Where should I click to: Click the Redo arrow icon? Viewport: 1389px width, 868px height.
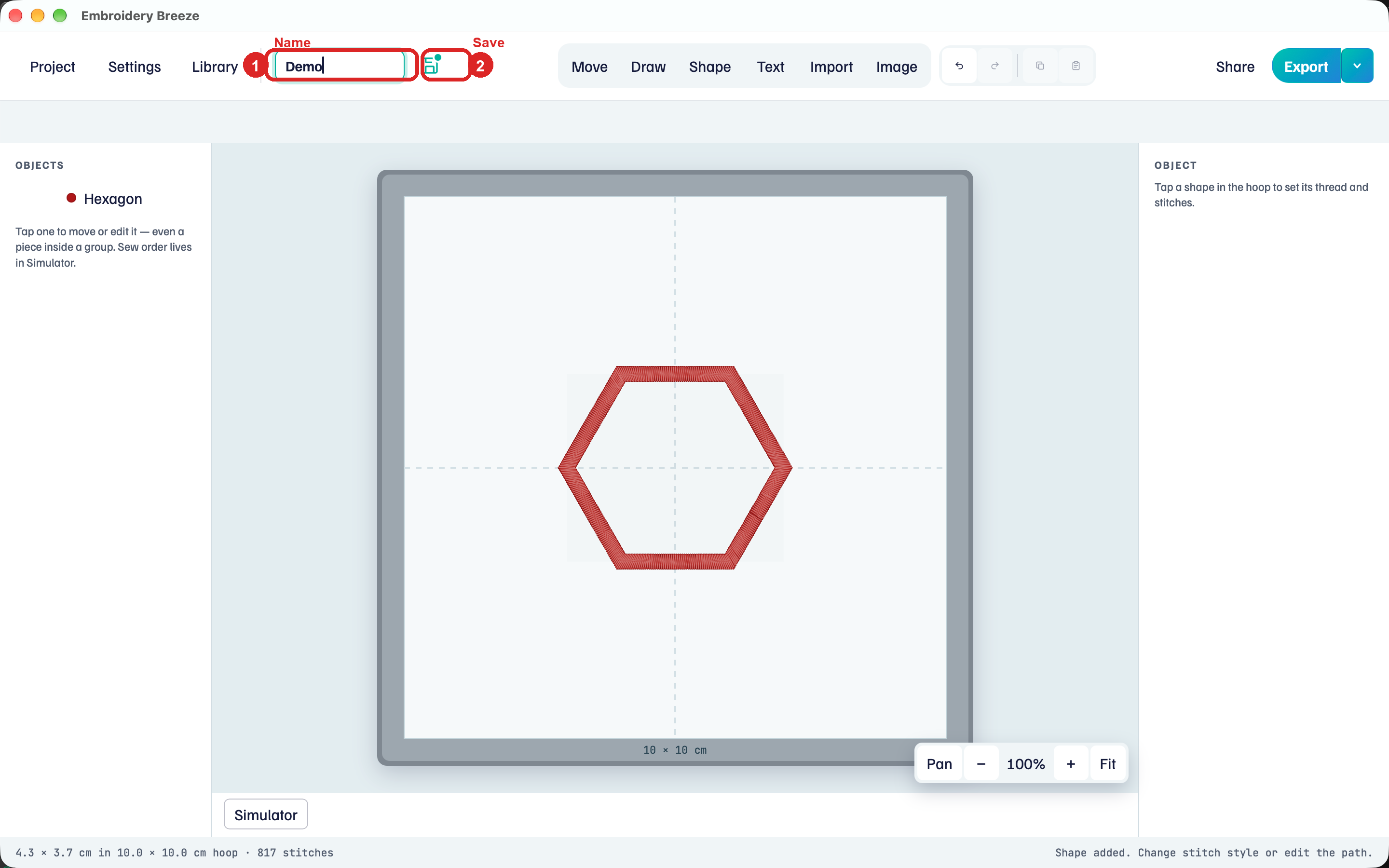coord(994,66)
